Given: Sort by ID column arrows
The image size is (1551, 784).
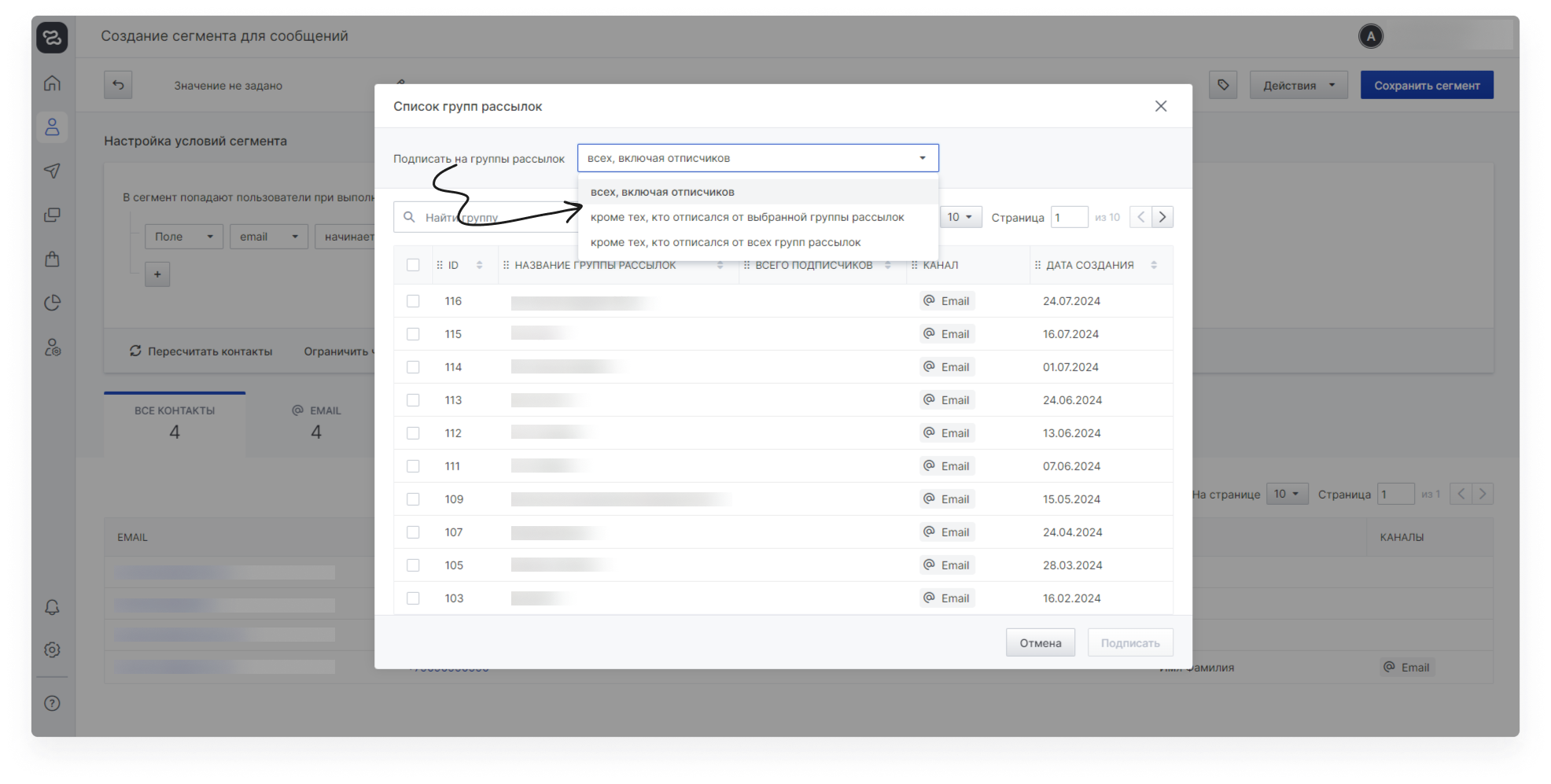Looking at the screenshot, I should pos(479,265).
